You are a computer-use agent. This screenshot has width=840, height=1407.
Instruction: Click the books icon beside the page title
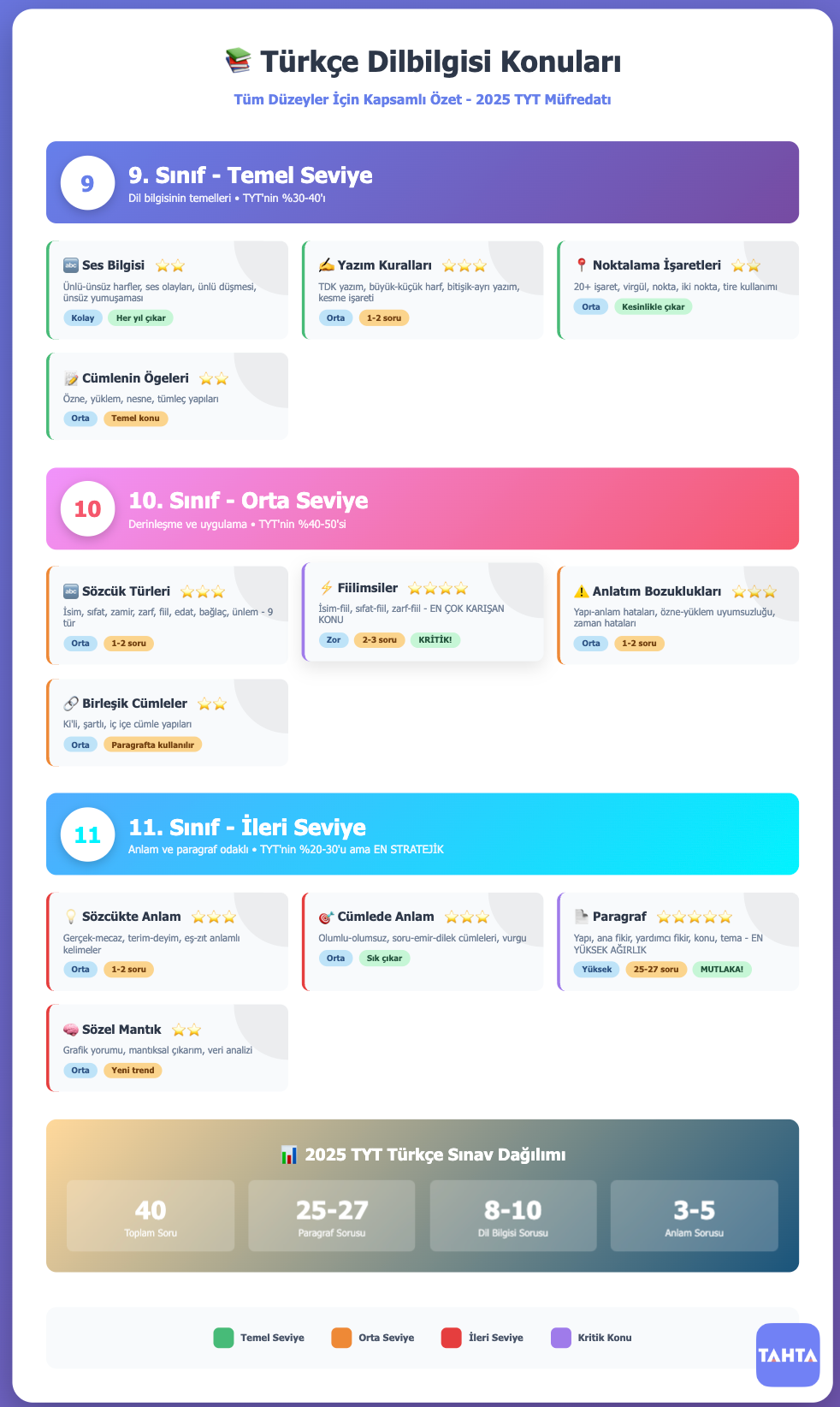click(238, 62)
